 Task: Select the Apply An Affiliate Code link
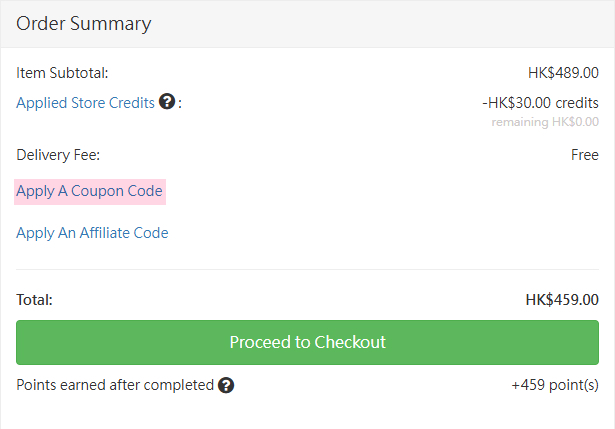pyautogui.click(x=92, y=233)
